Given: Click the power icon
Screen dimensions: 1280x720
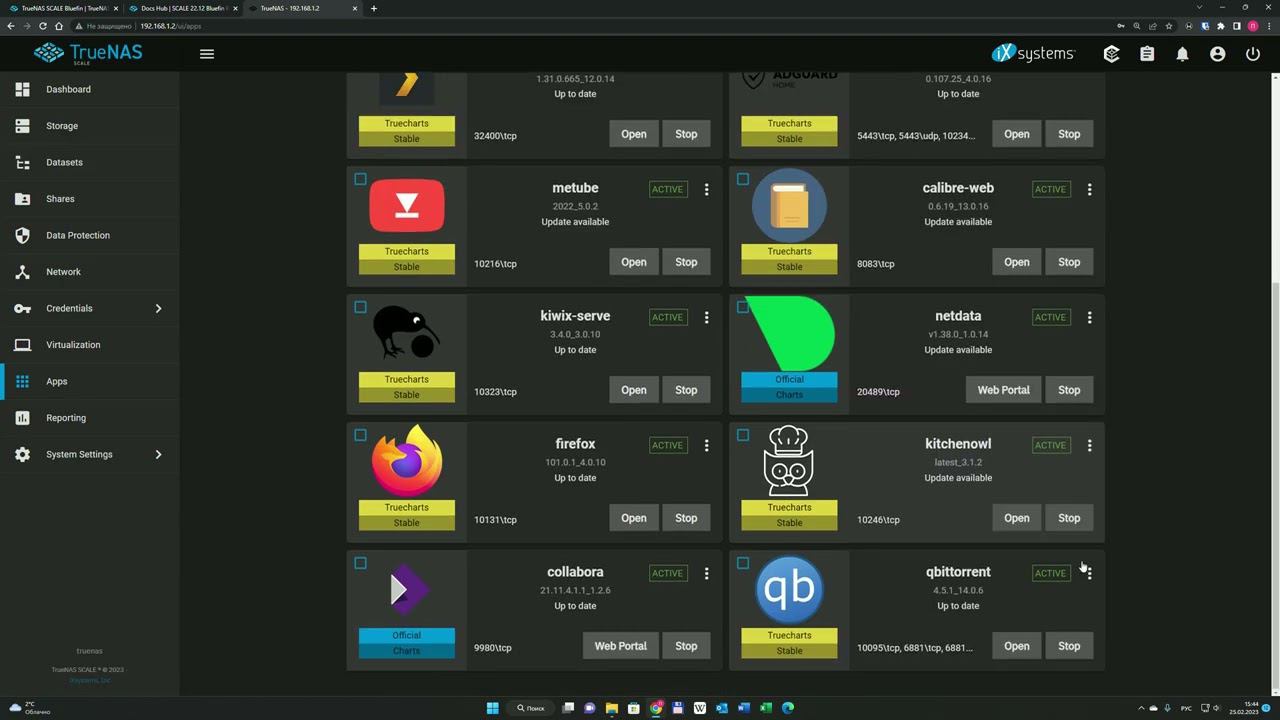Looking at the screenshot, I should 1253,54.
